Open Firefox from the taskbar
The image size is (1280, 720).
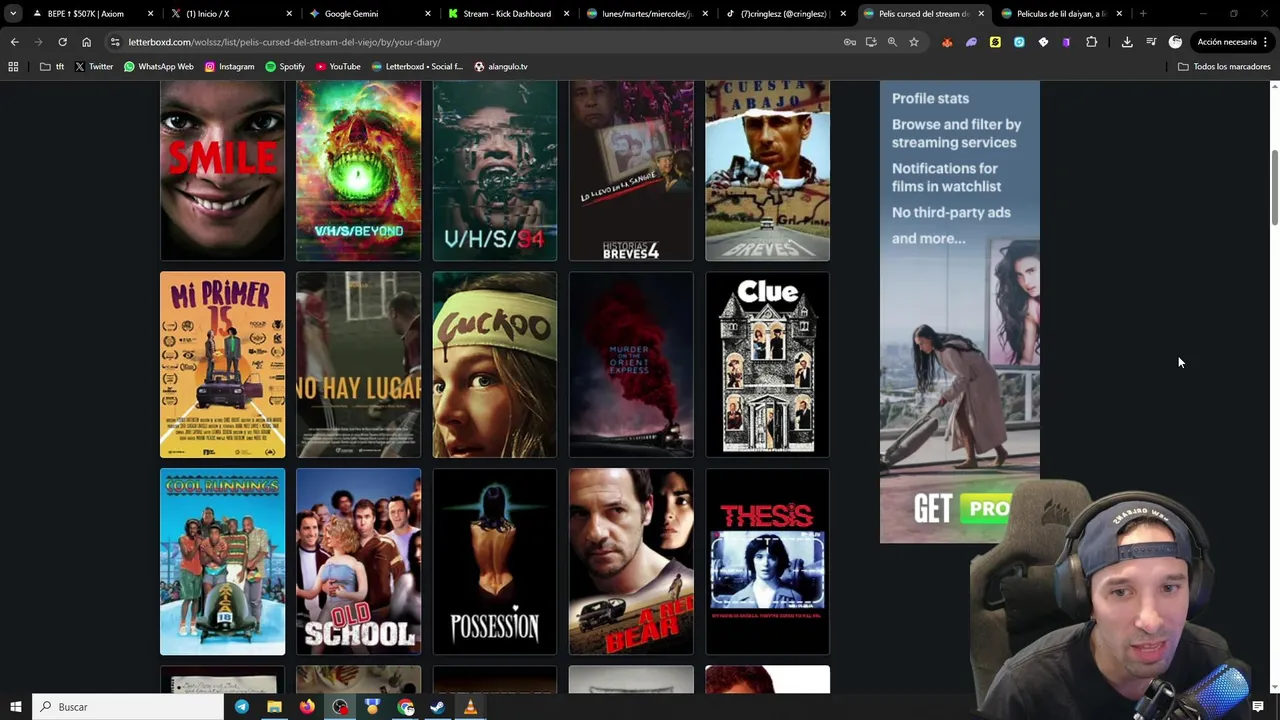coord(307,707)
